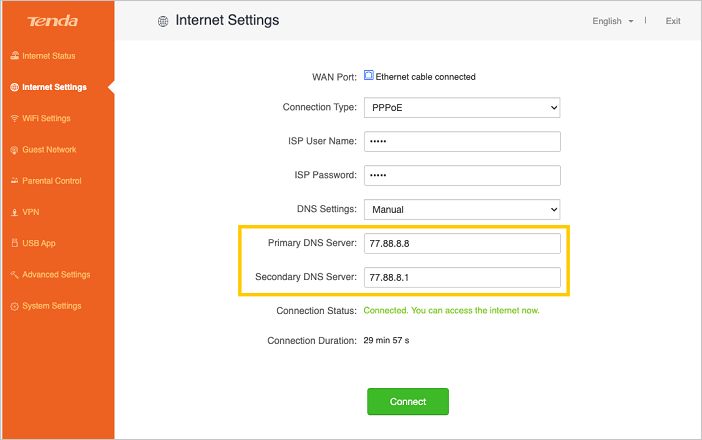Click the Internet Status sidebar icon

click(x=14, y=56)
